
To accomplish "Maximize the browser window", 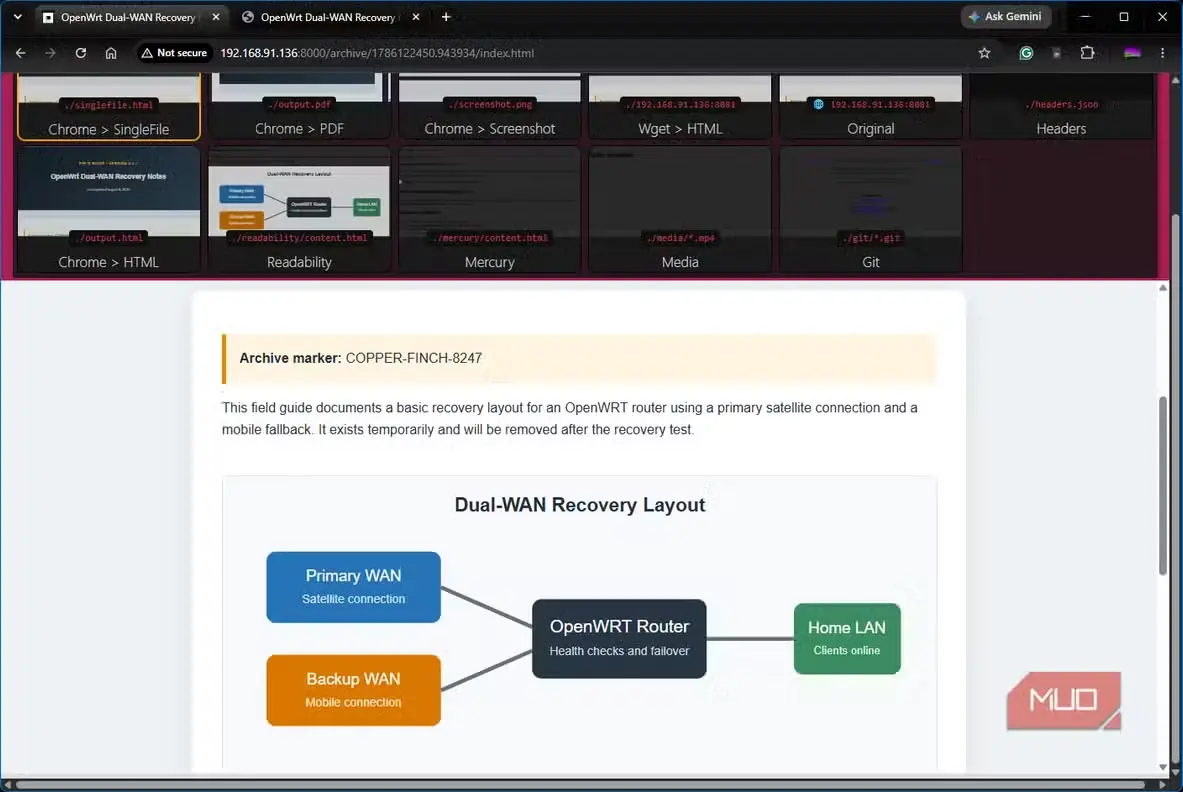I will tap(1123, 17).
